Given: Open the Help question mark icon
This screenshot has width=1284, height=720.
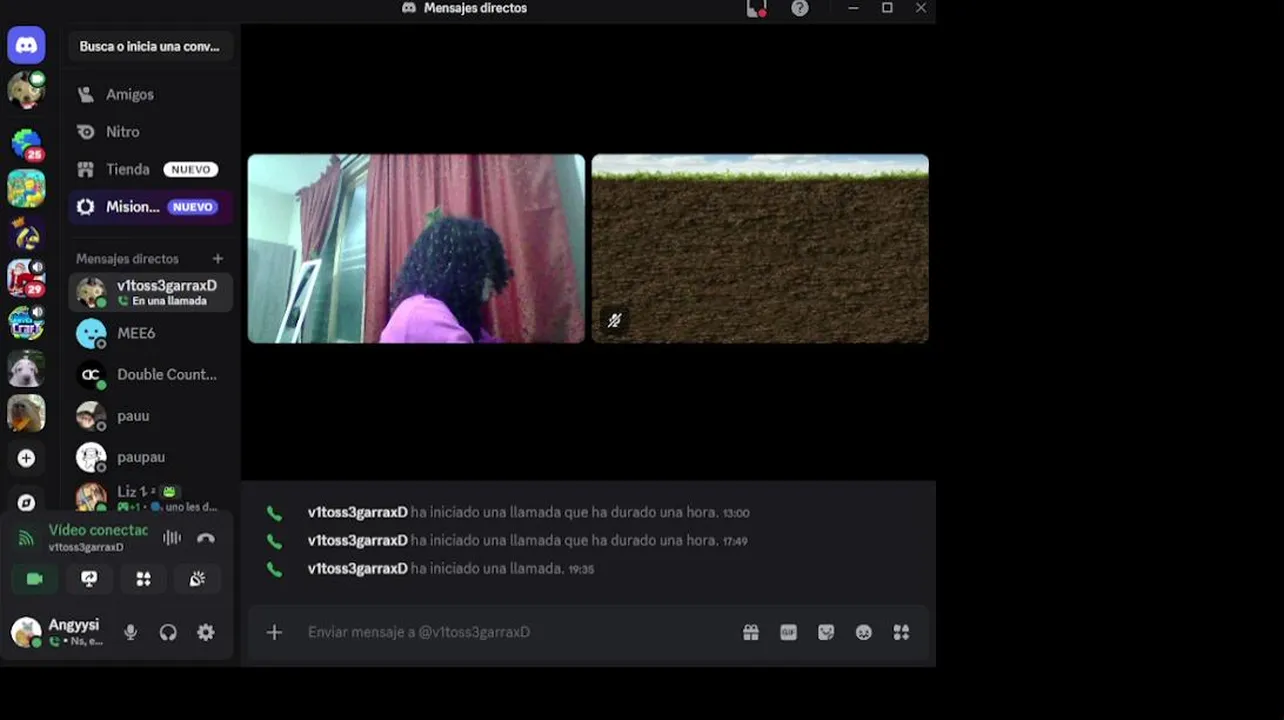Looking at the screenshot, I should [x=800, y=9].
